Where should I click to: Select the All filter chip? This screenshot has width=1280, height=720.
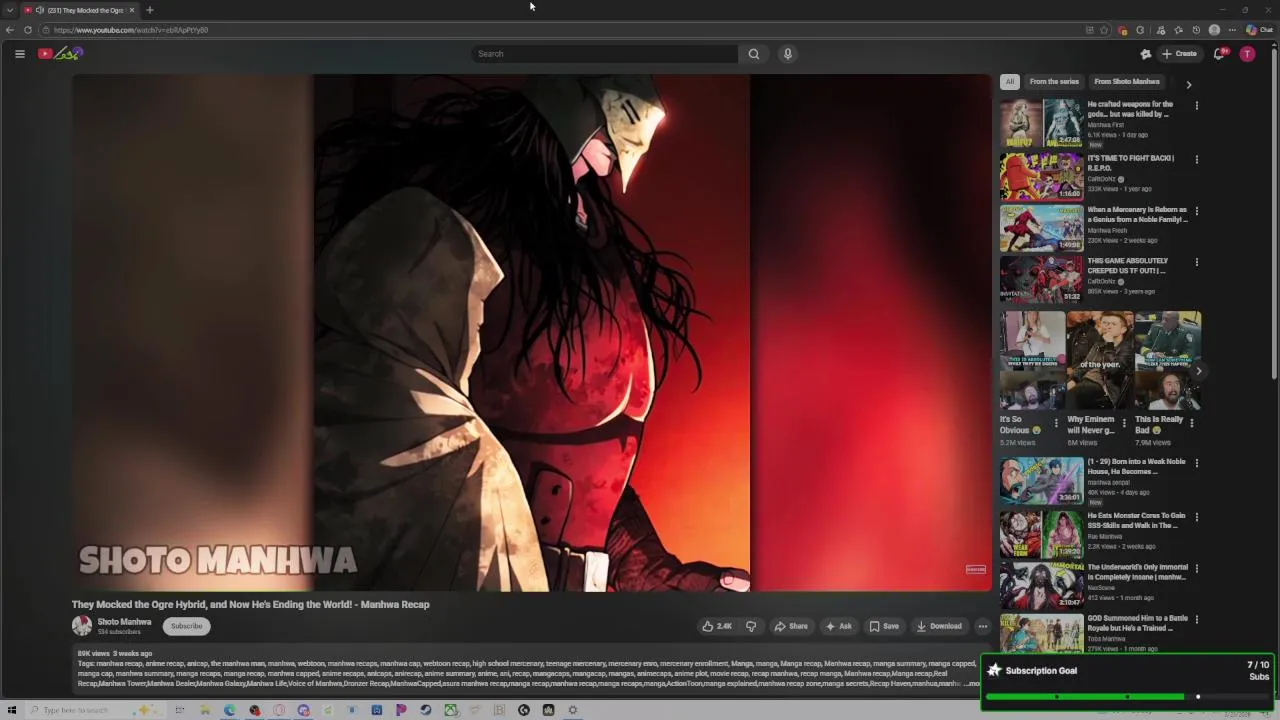[x=1010, y=82]
